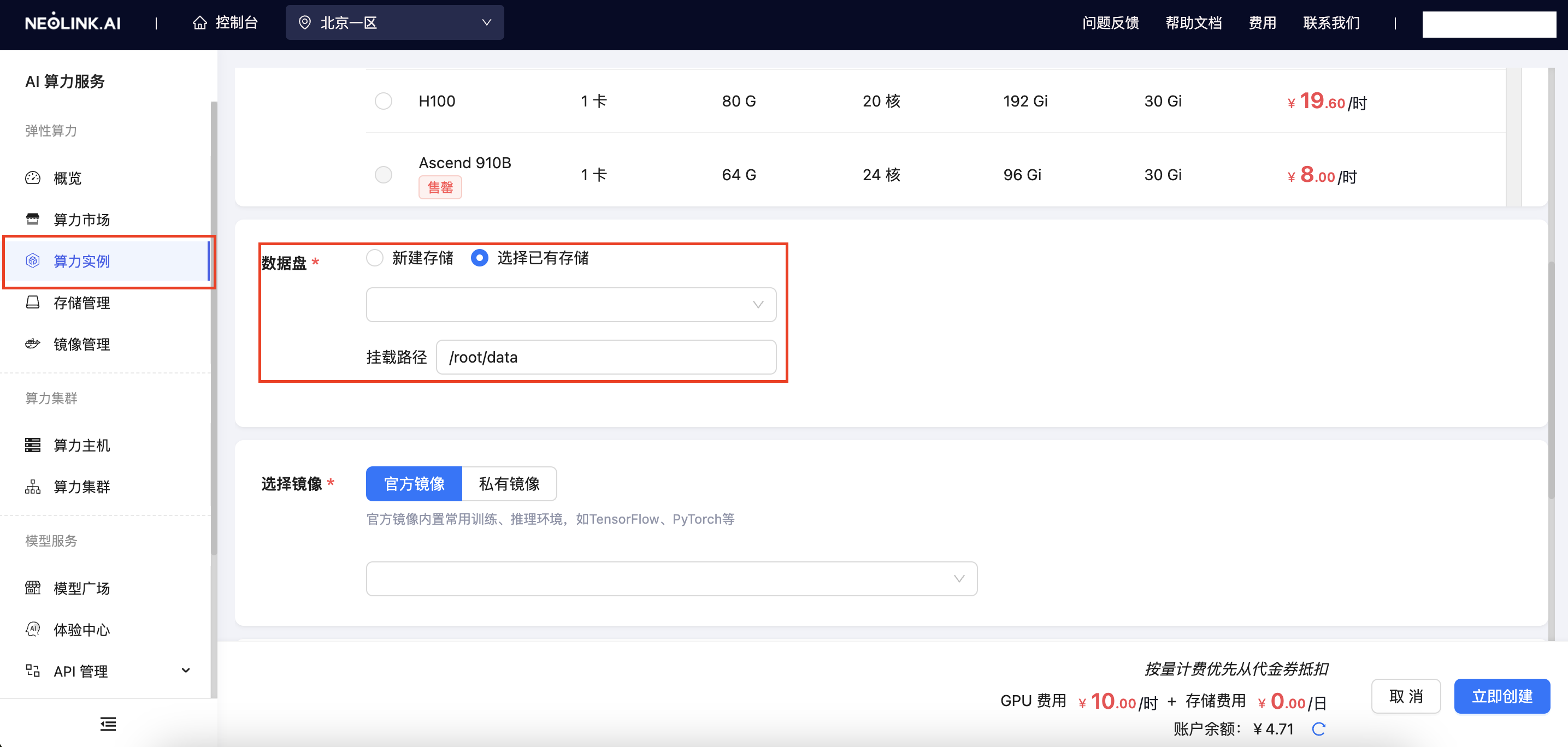Click the GPU 费用 ¥10.00/时 value
The image size is (1568, 747).
pyautogui.click(x=1118, y=701)
